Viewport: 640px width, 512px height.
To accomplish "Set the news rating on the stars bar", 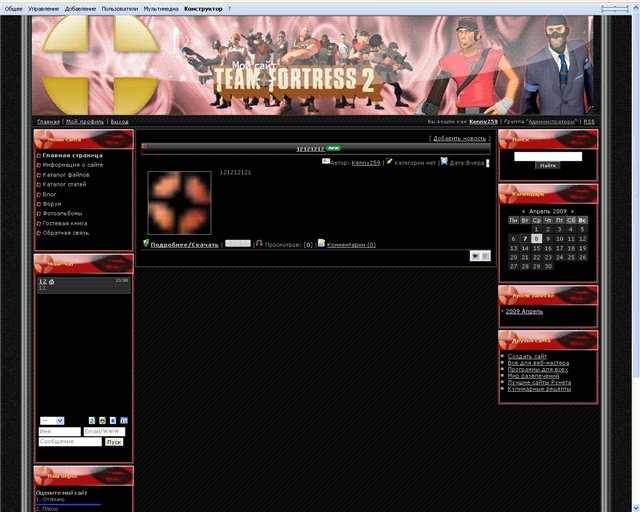I will [238, 243].
